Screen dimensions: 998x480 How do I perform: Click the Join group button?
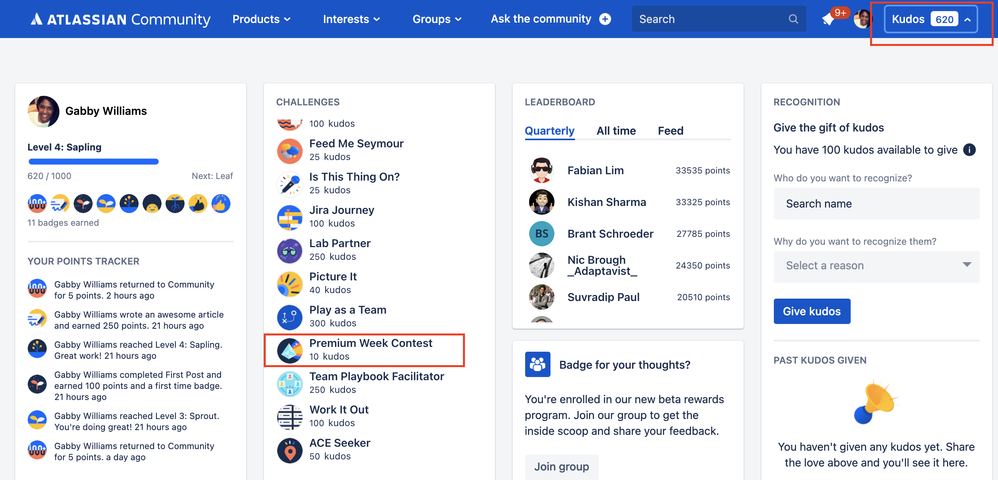[x=561, y=467]
